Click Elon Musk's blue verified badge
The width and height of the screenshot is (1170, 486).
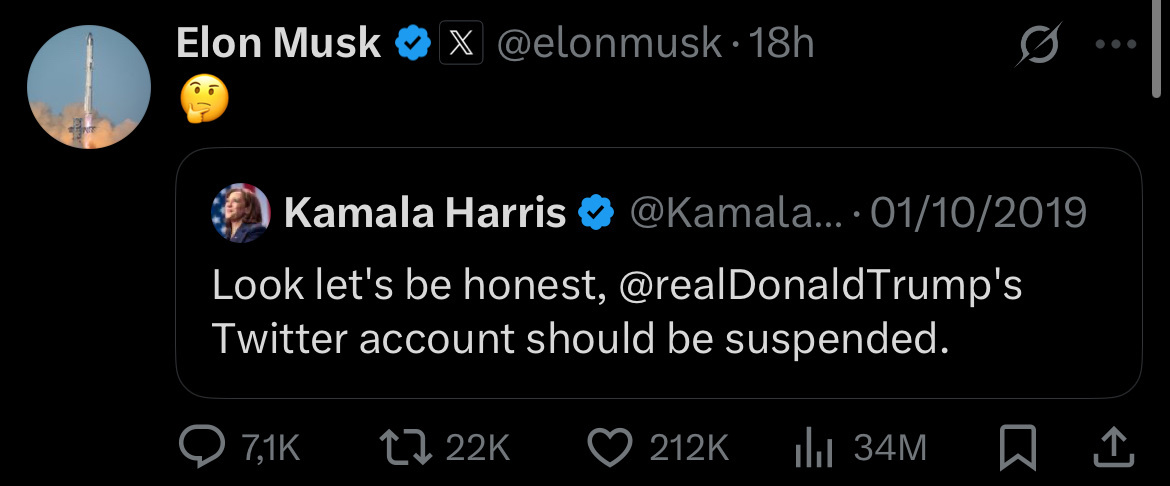point(413,44)
